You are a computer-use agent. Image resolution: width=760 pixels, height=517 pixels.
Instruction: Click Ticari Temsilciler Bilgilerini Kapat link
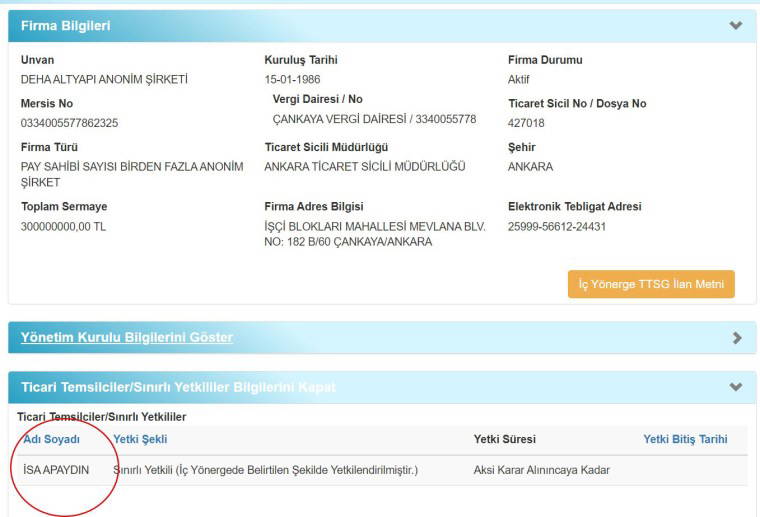coord(178,387)
